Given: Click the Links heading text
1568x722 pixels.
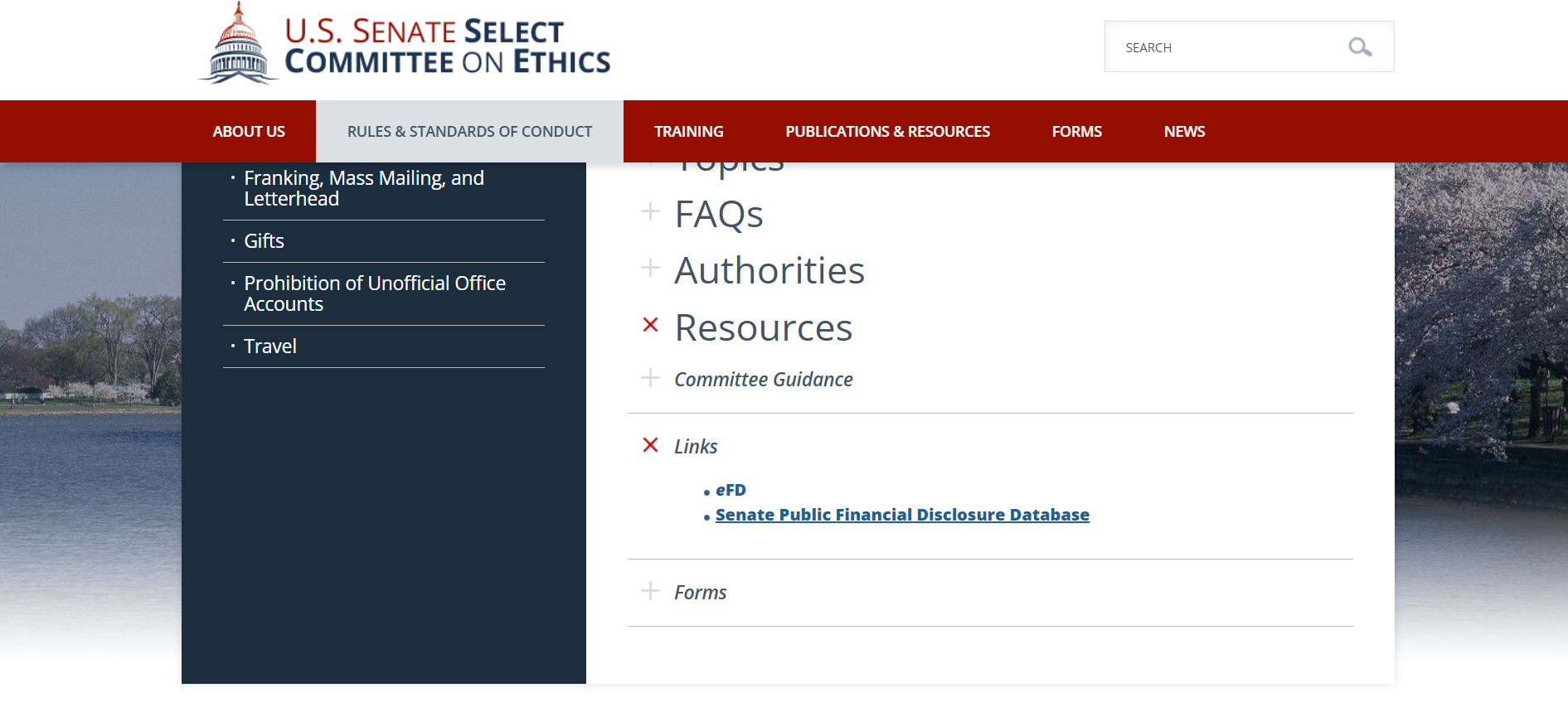Looking at the screenshot, I should 696,447.
